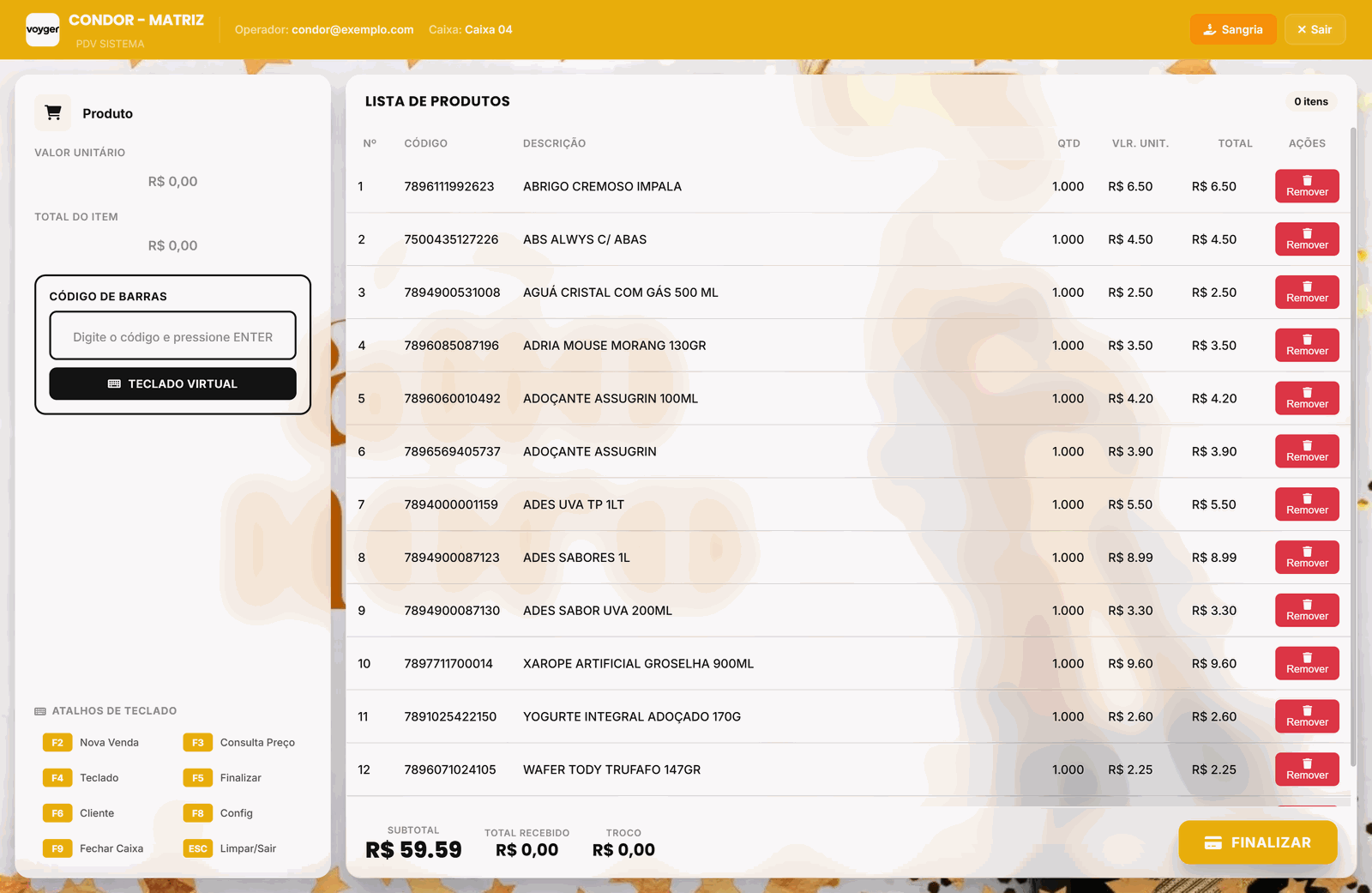Click the Consulta Preço shortcut label
The width and height of the screenshot is (1372, 893).
click(257, 743)
